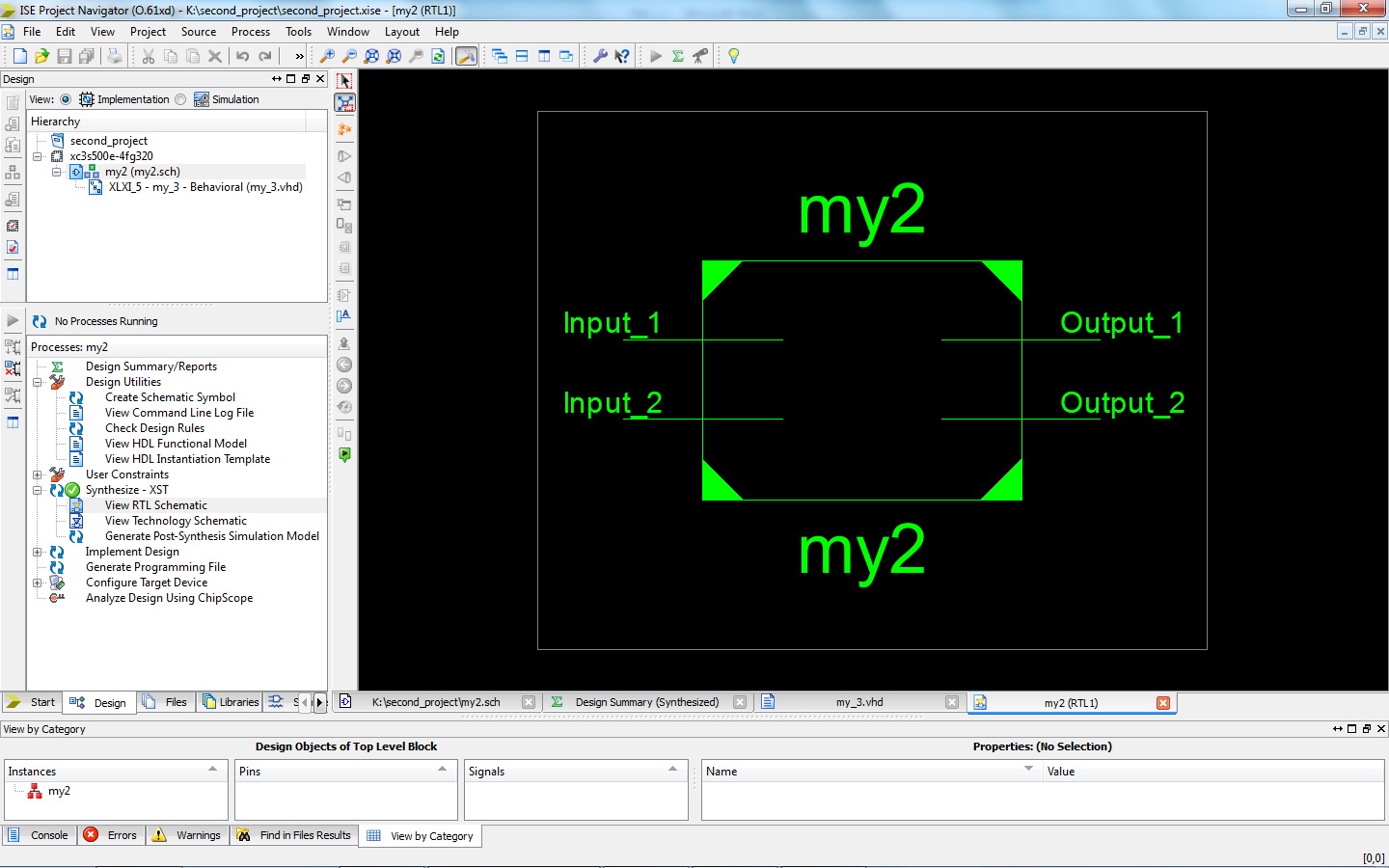Viewport: 1389px width, 868px height.
Task: Click the Zoom to Box tool
Action: [344, 103]
